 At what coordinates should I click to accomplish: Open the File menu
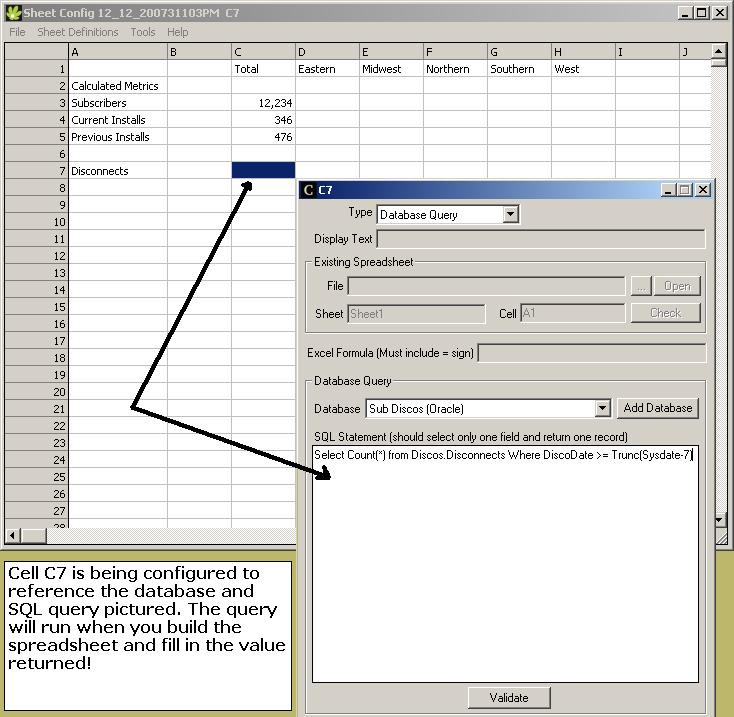pyautogui.click(x=17, y=32)
